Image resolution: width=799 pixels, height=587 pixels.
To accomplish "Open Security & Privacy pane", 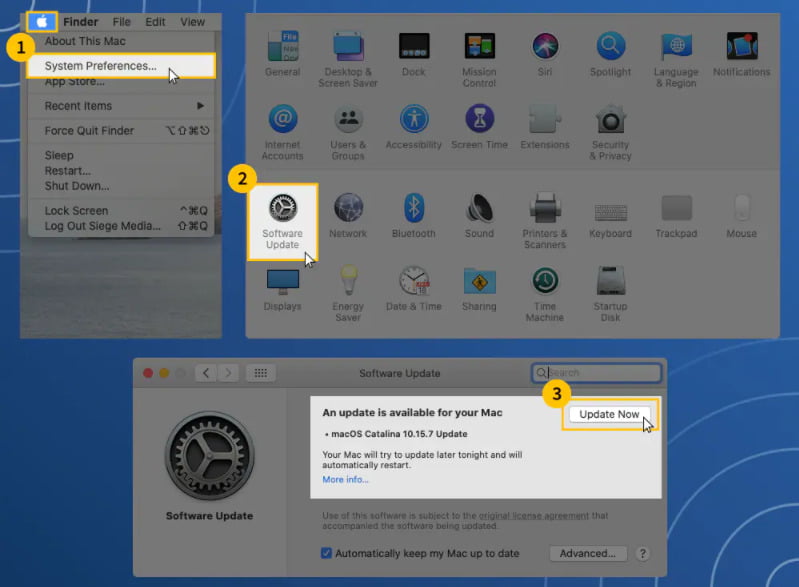I will point(610,119).
